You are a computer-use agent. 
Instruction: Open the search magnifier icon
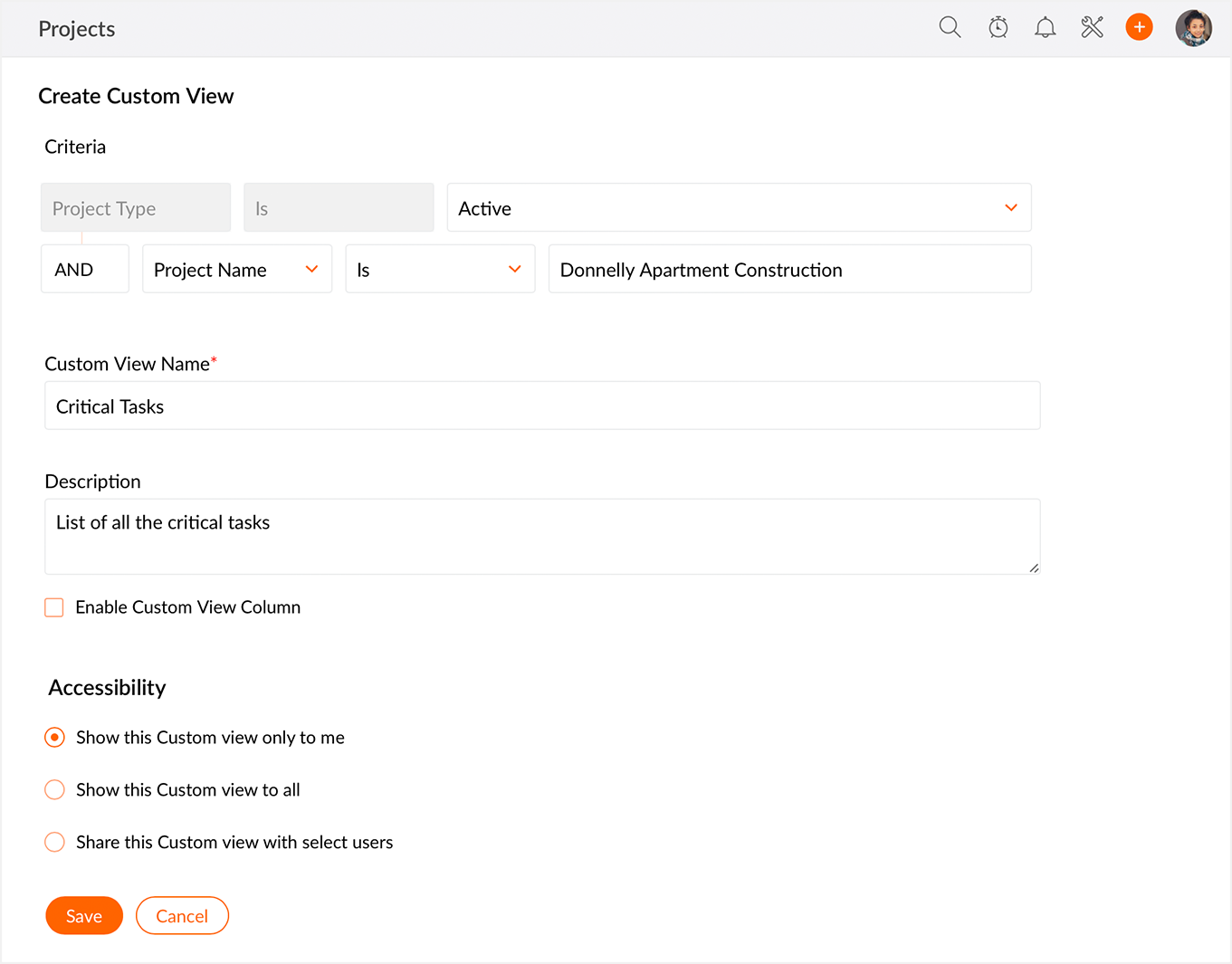(x=950, y=27)
